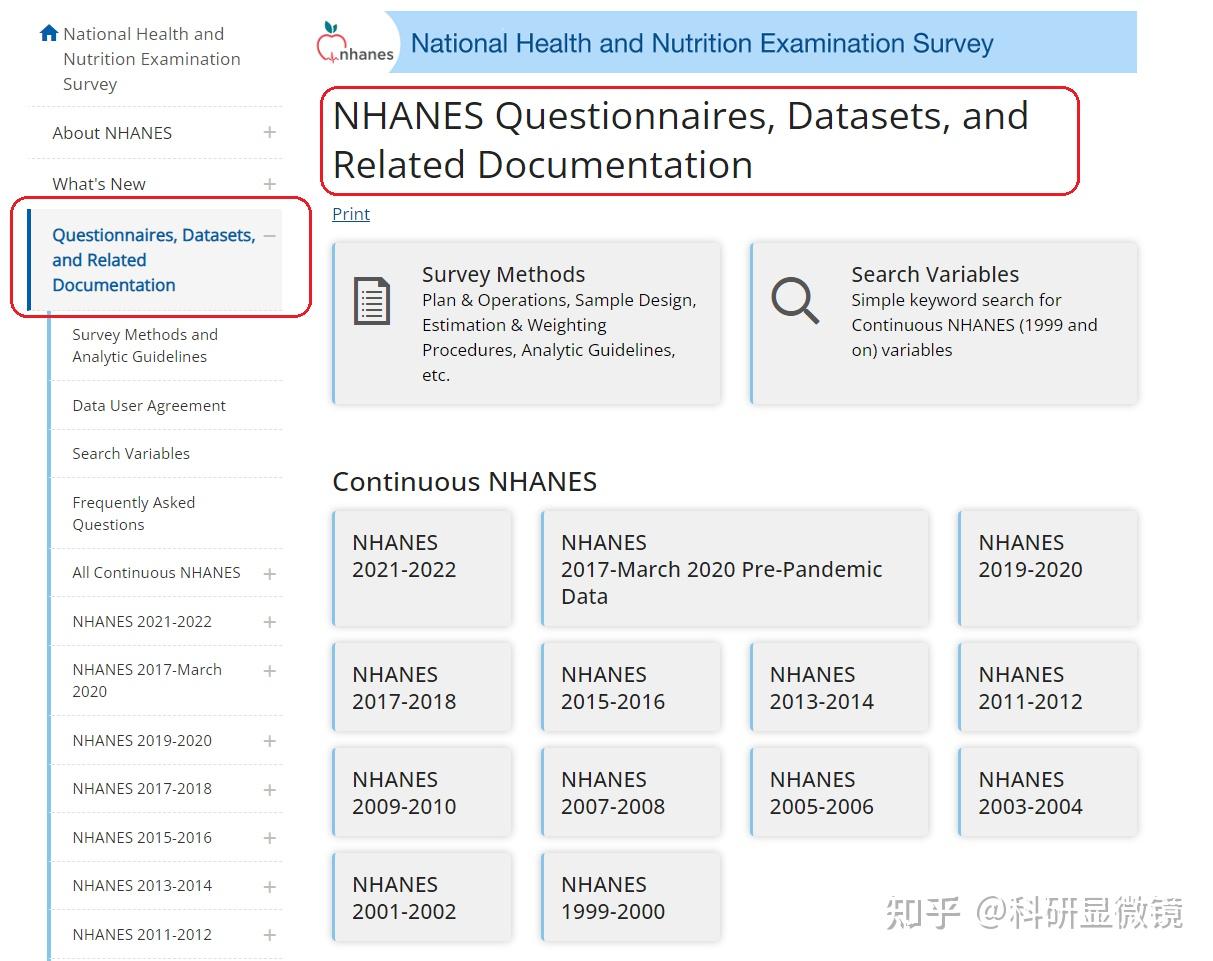Select the NHANES 2017-March 2020 Pre-Pandemic Data tile
The image size is (1213, 961).
click(735, 569)
